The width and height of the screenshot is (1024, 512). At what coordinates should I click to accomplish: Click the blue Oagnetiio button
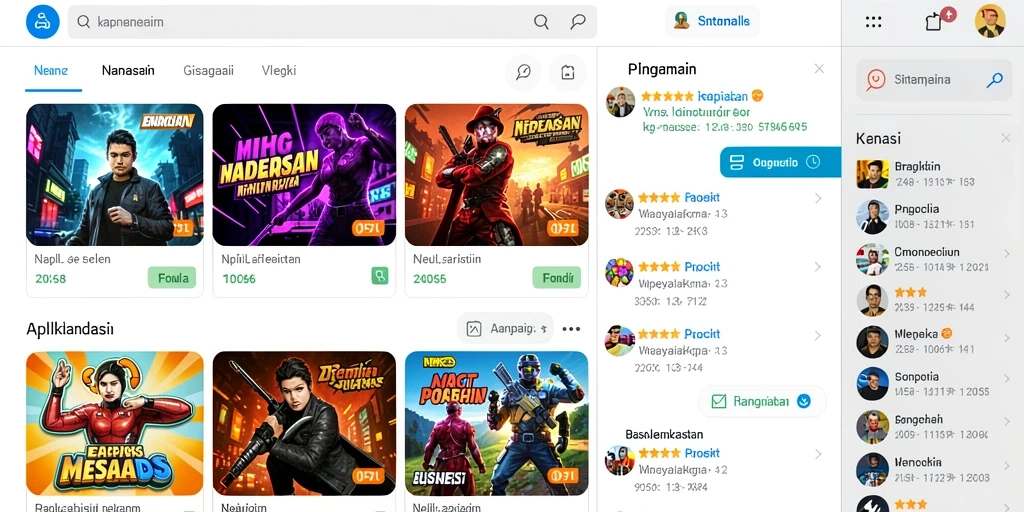(x=780, y=162)
